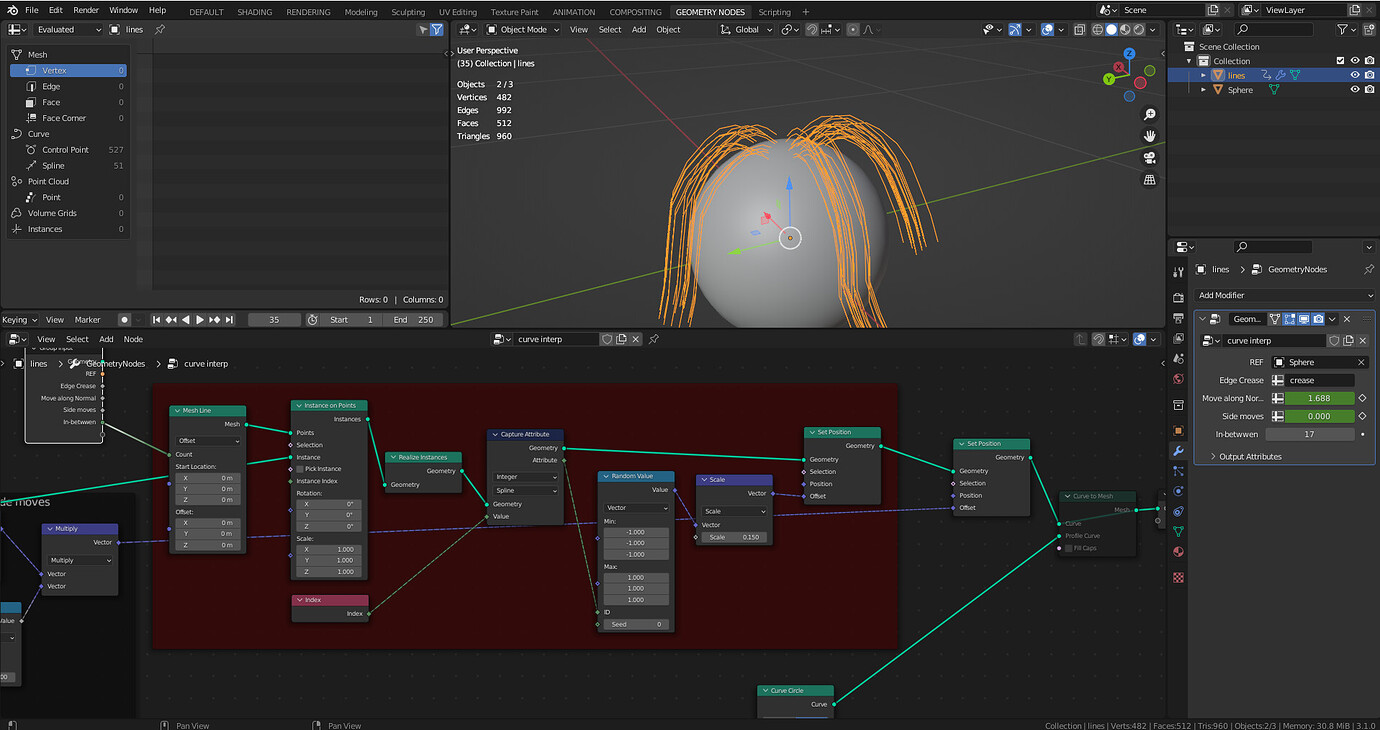Image resolution: width=1380 pixels, height=730 pixels.
Task: Enable Pick Instance checkbox in Instance on Points
Action: pyautogui.click(x=300, y=469)
